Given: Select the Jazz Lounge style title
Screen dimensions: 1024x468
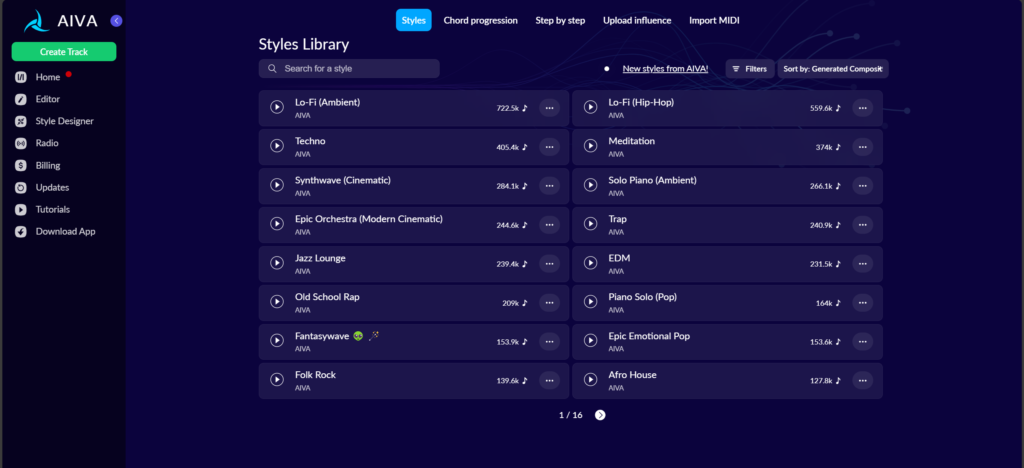Looking at the screenshot, I should (320, 258).
